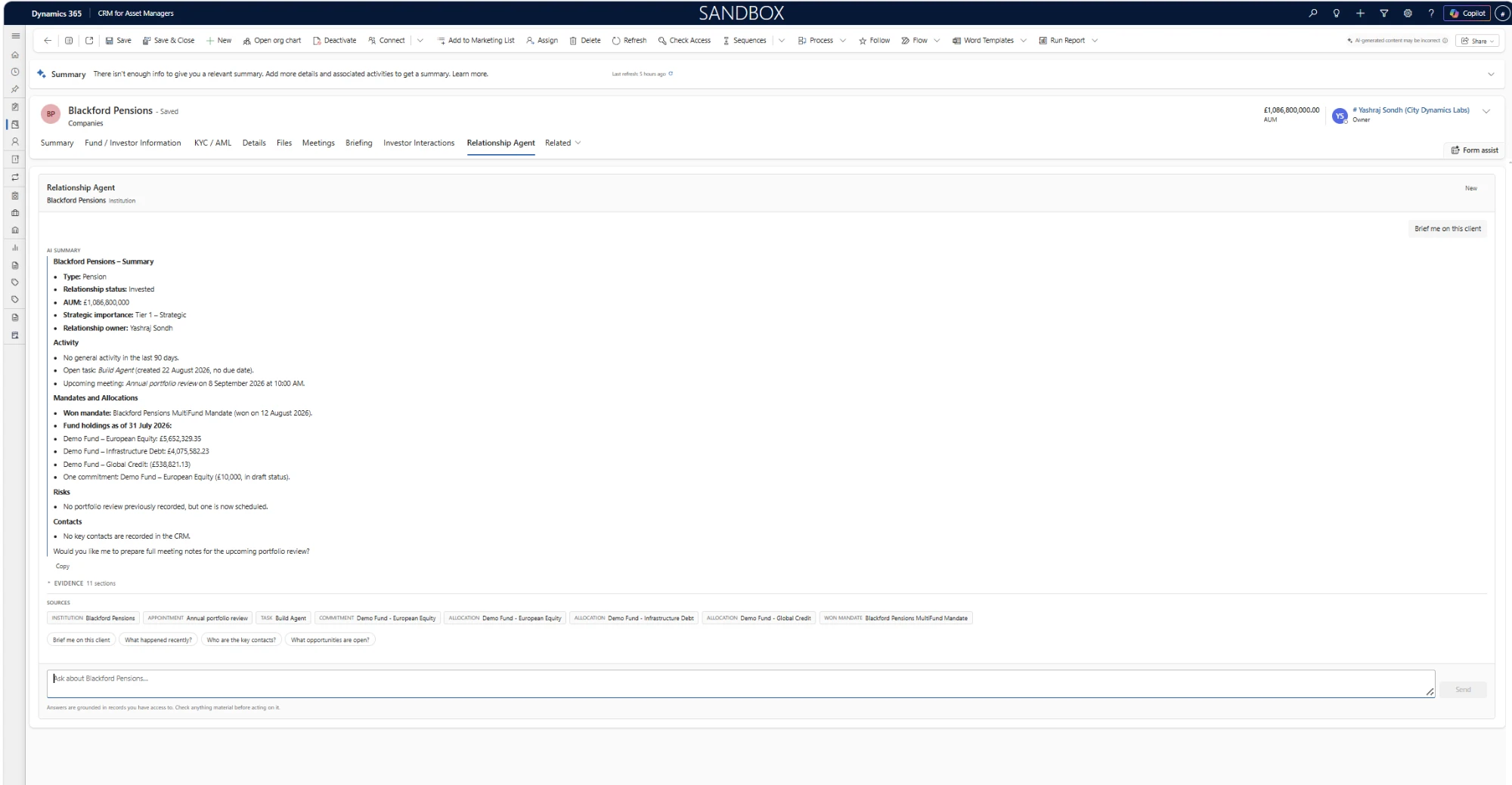The image size is (1512, 785).
Task: Open the Share dropdown
Action: click(x=1479, y=41)
